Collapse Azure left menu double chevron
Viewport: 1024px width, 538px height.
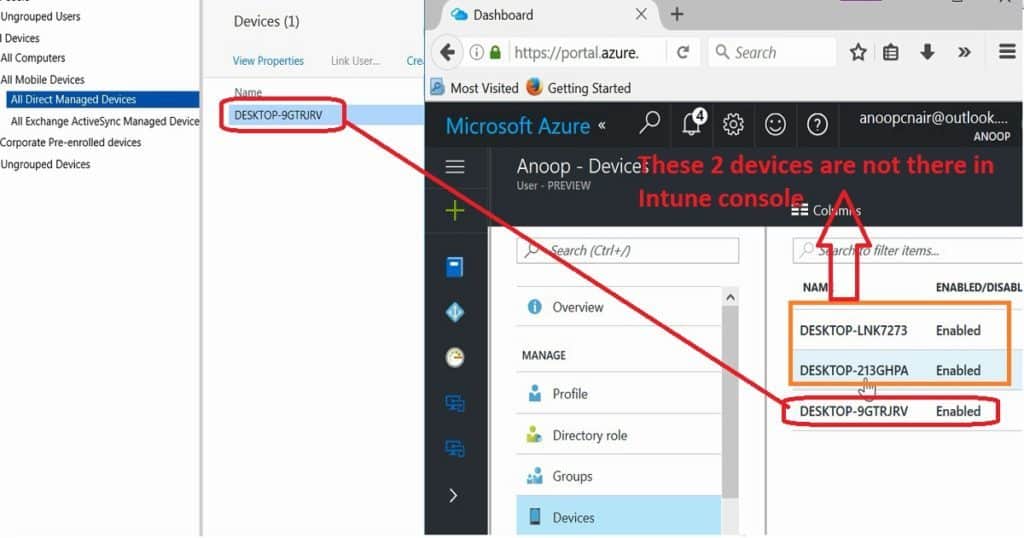pyautogui.click(x=601, y=125)
